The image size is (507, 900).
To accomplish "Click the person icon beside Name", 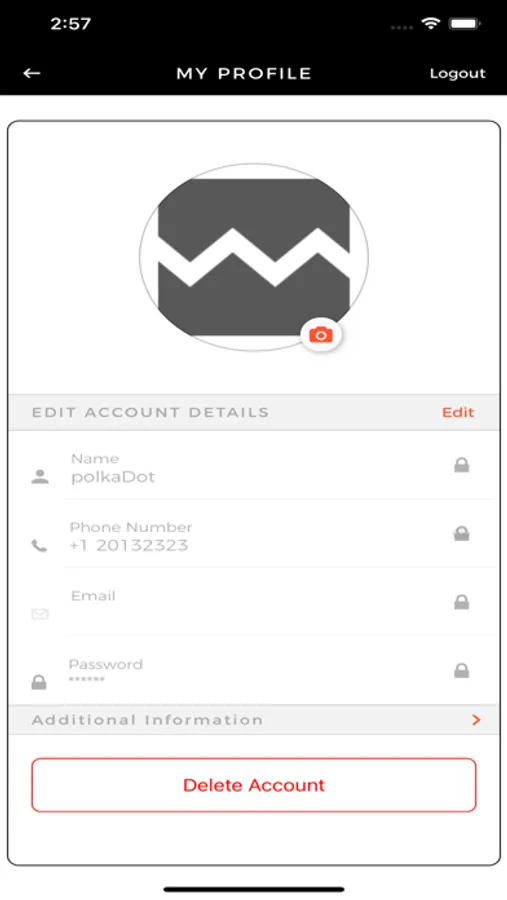I will [x=40, y=477].
